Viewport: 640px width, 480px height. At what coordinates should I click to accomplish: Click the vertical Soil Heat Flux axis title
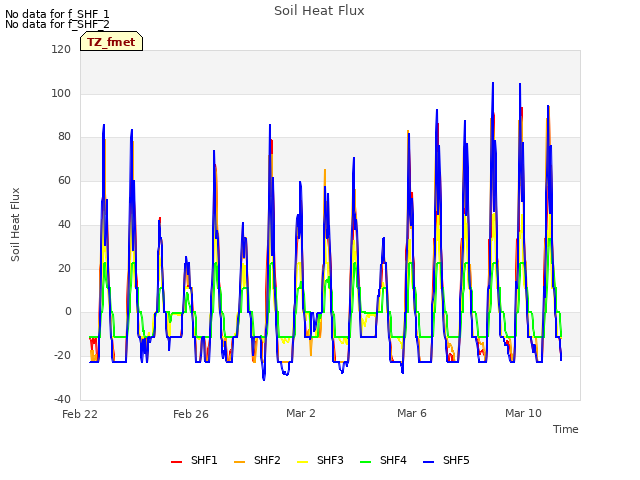(15, 224)
